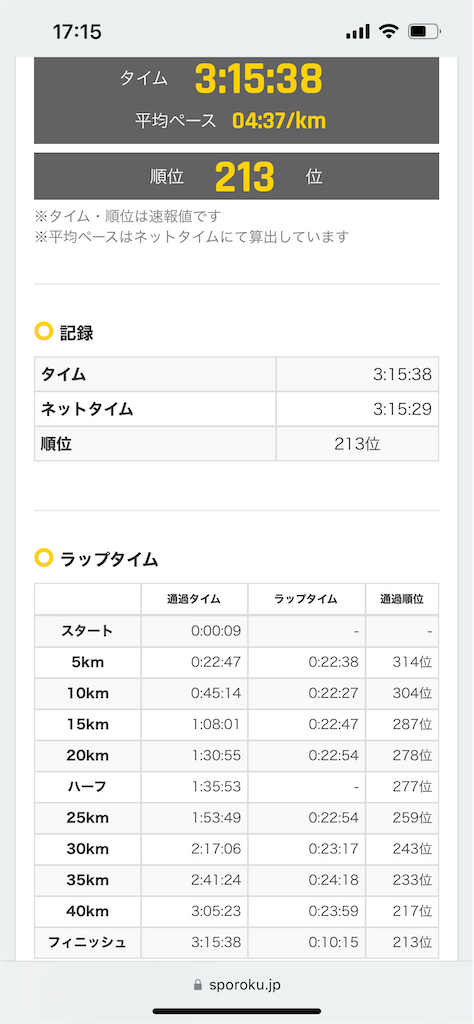This screenshot has width=474, height=1024.
Task: Tap the lock icon beside sporoku.jp
Action: (x=198, y=984)
